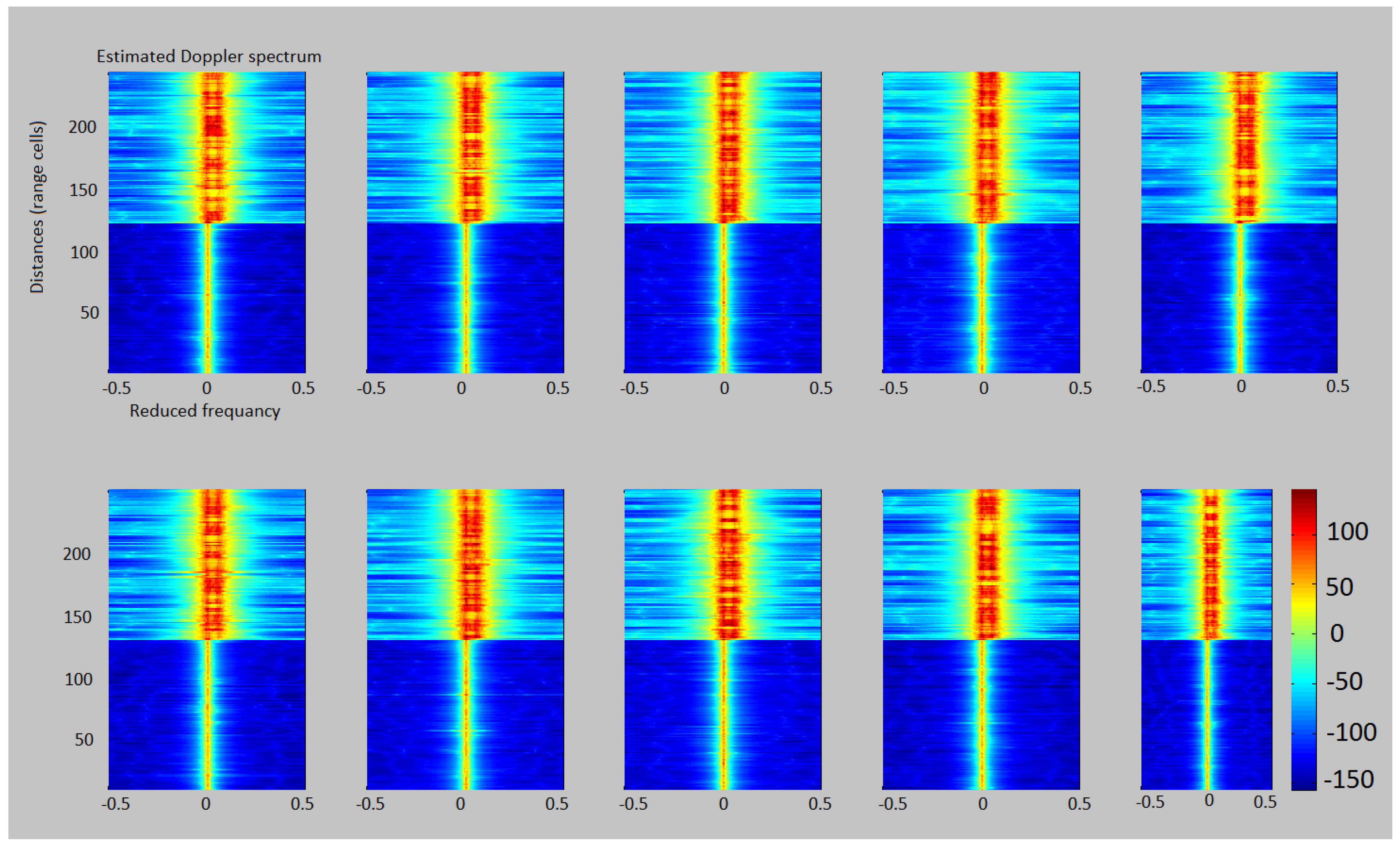Image resolution: width=1400 pixels, height=848 pixels.
Task: Click the fourth plot in top row
Action: tap(981, 222)
